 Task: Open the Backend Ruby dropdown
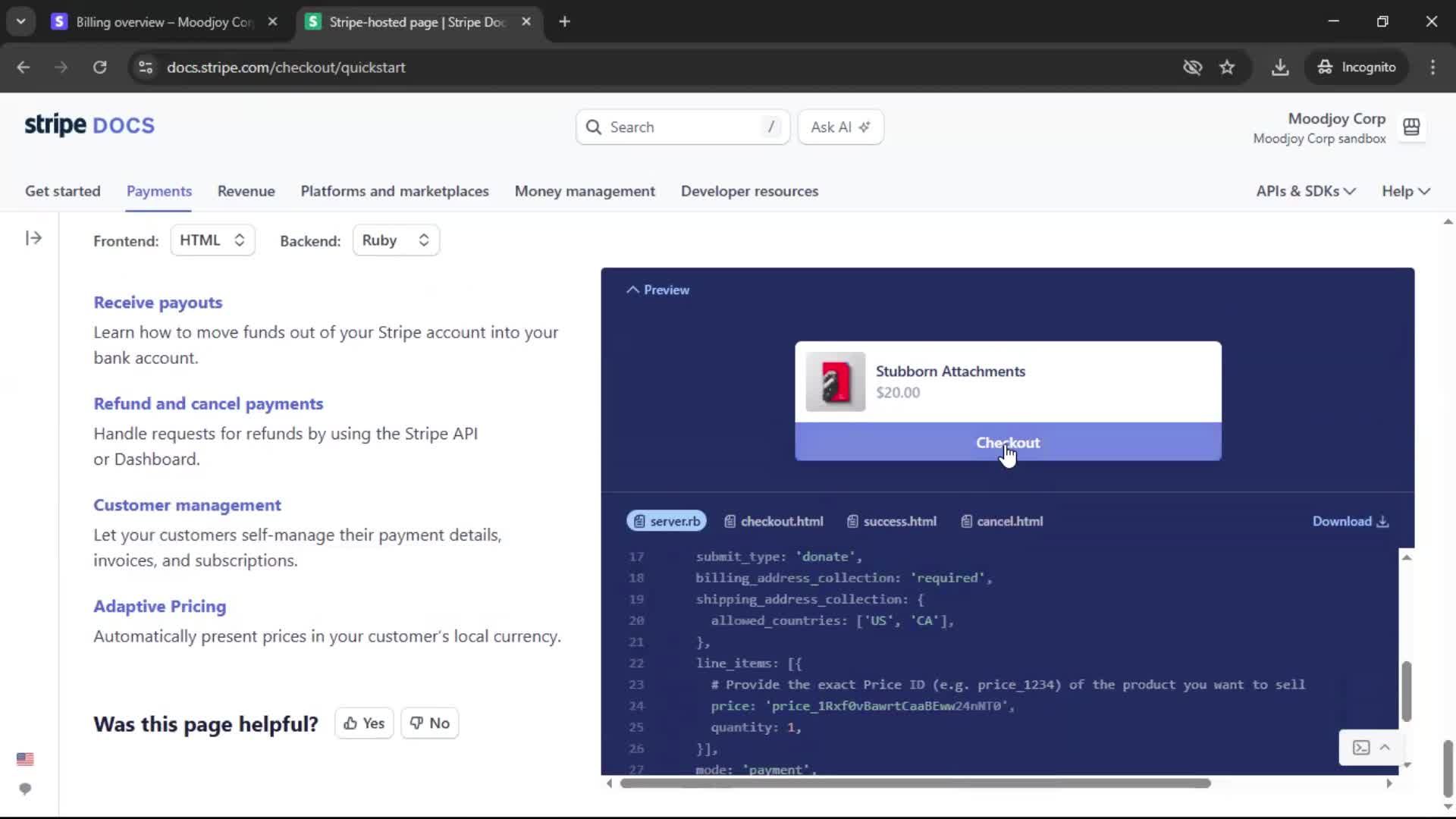click(x=395, y=240)
